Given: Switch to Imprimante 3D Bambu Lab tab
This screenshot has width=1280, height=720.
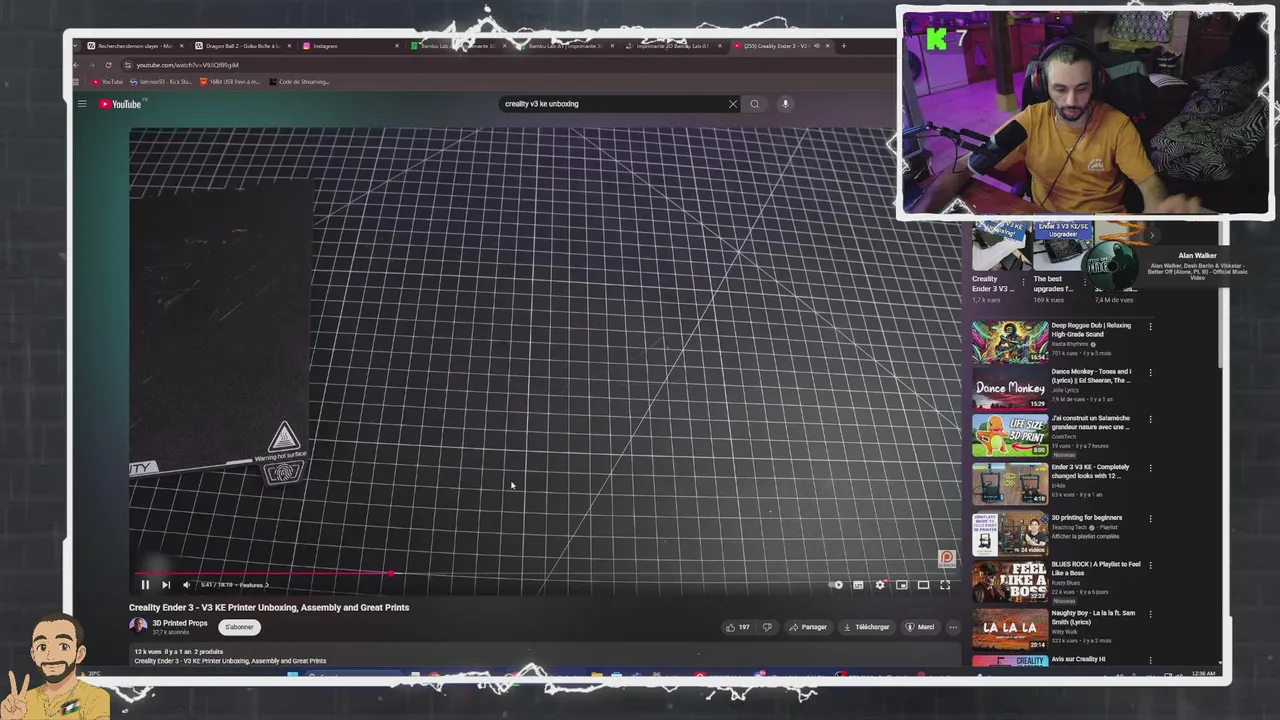Looking at the screenshot, I should tap(673, 46).
